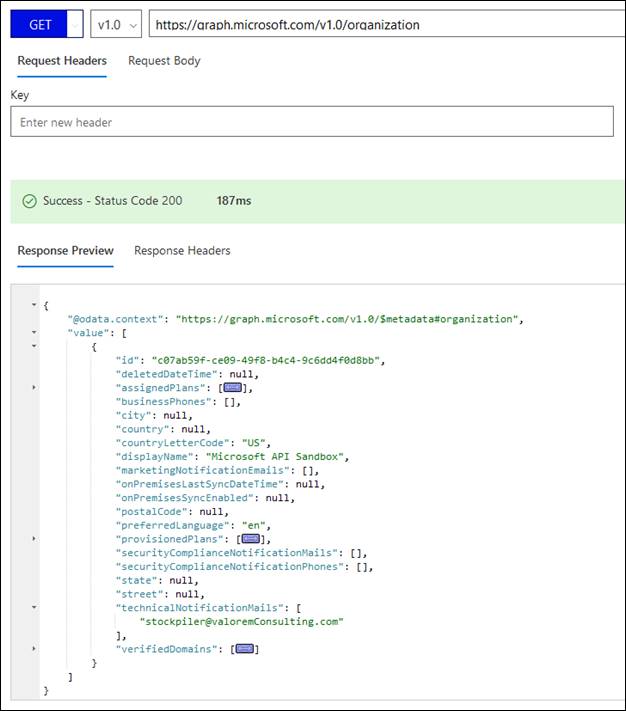Collapse the "value" array fold arrow
The image size is (626, 711).
click(34, 332)
